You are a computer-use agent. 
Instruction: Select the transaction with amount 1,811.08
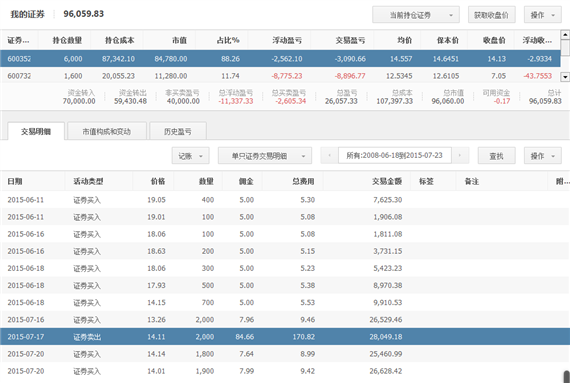(x=284, y=234)
